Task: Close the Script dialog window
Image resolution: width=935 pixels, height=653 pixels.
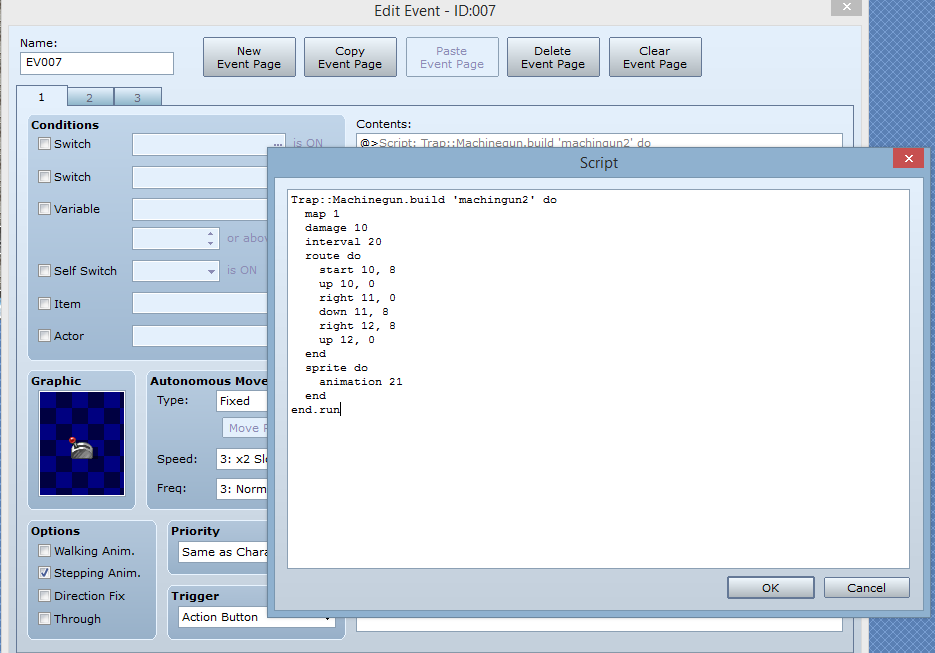Action: [907, 160]
